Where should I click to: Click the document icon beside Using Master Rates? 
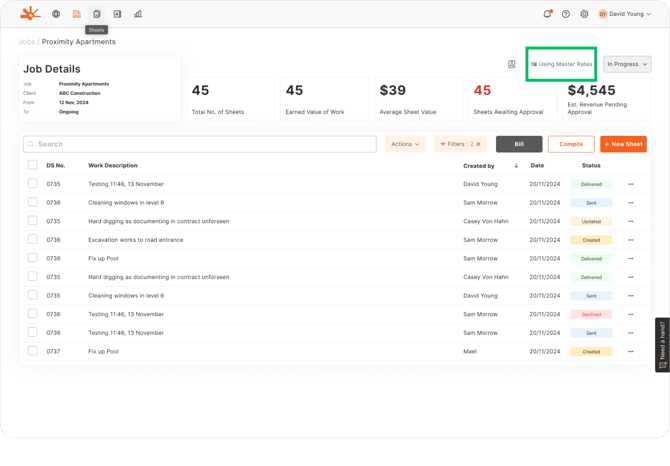click(512, 64)
